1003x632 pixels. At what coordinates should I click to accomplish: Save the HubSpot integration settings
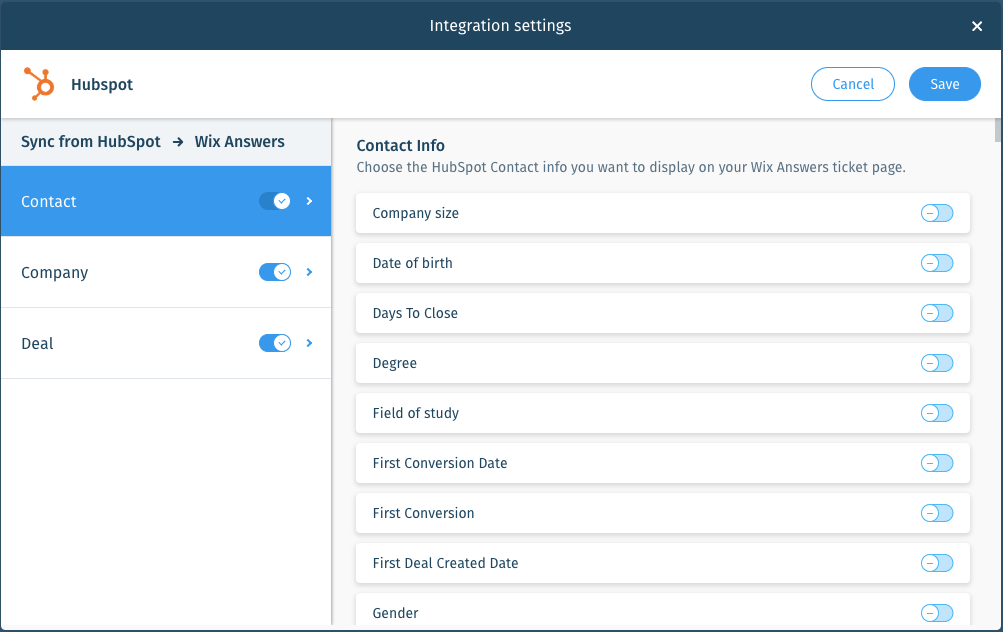point(945,84)
